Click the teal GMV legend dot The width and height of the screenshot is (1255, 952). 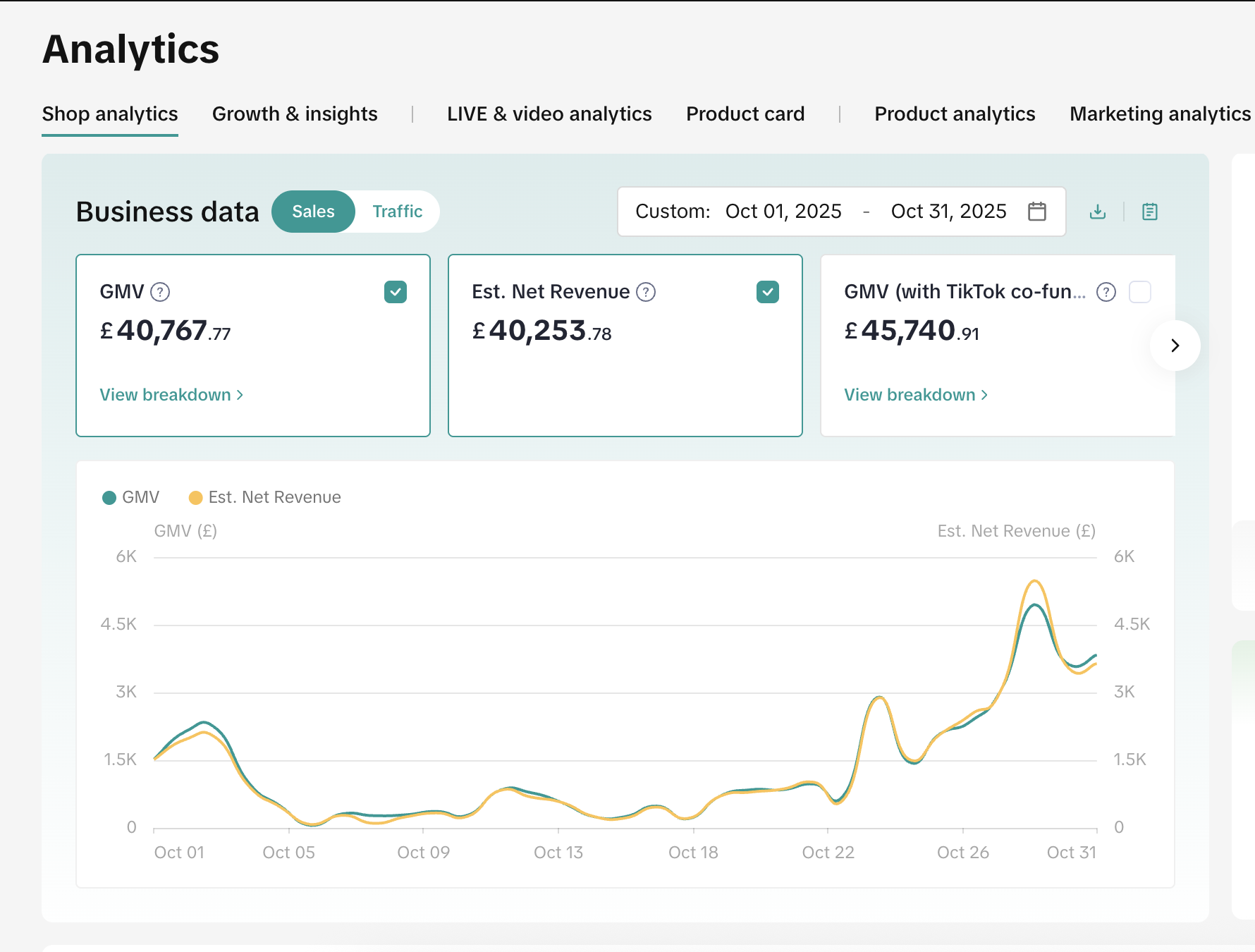(x=109, y=497)
